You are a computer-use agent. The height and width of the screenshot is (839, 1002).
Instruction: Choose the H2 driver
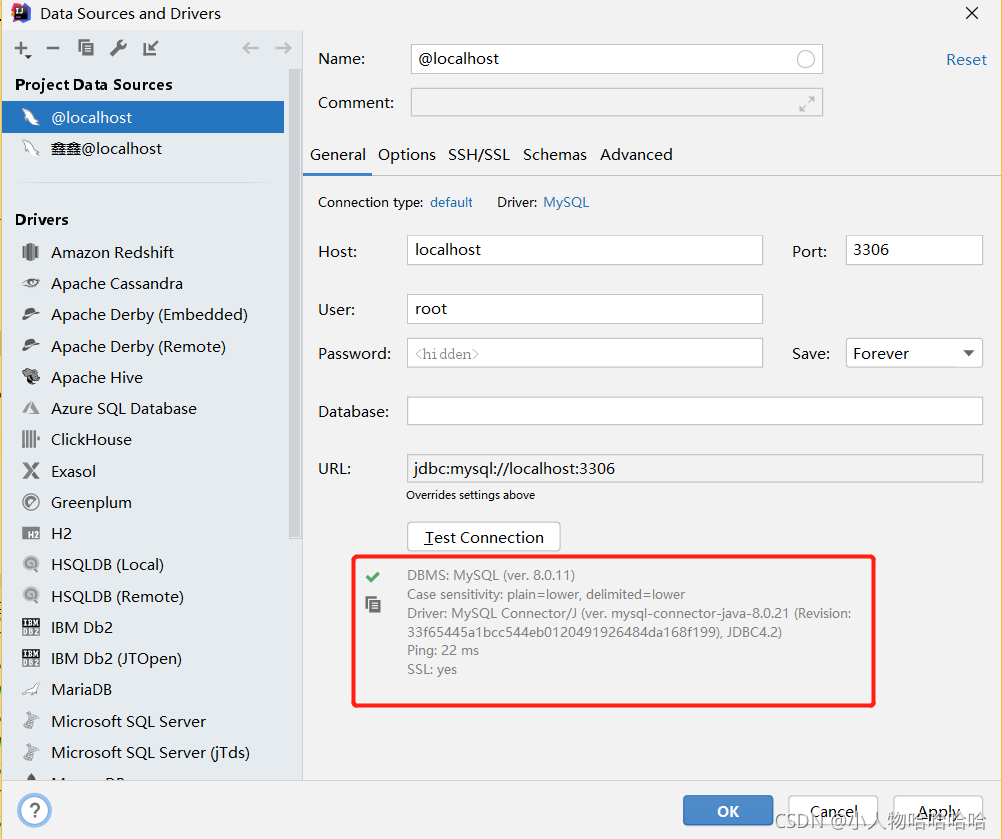click(x=61, y=534)
